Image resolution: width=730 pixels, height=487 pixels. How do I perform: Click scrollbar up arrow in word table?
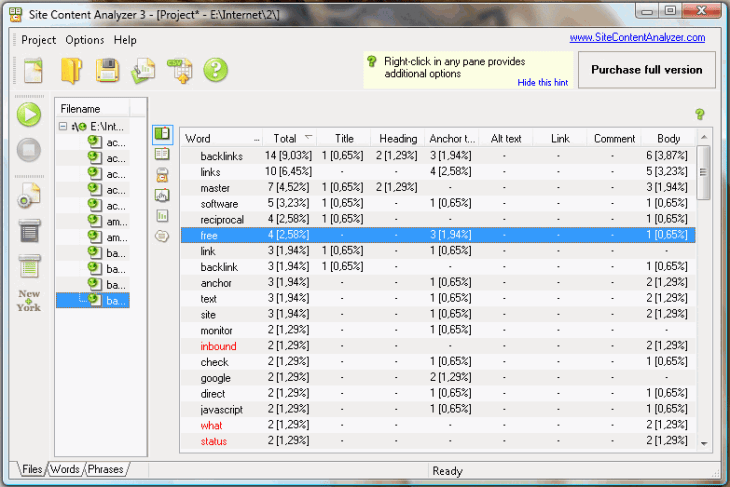(704, 137)
